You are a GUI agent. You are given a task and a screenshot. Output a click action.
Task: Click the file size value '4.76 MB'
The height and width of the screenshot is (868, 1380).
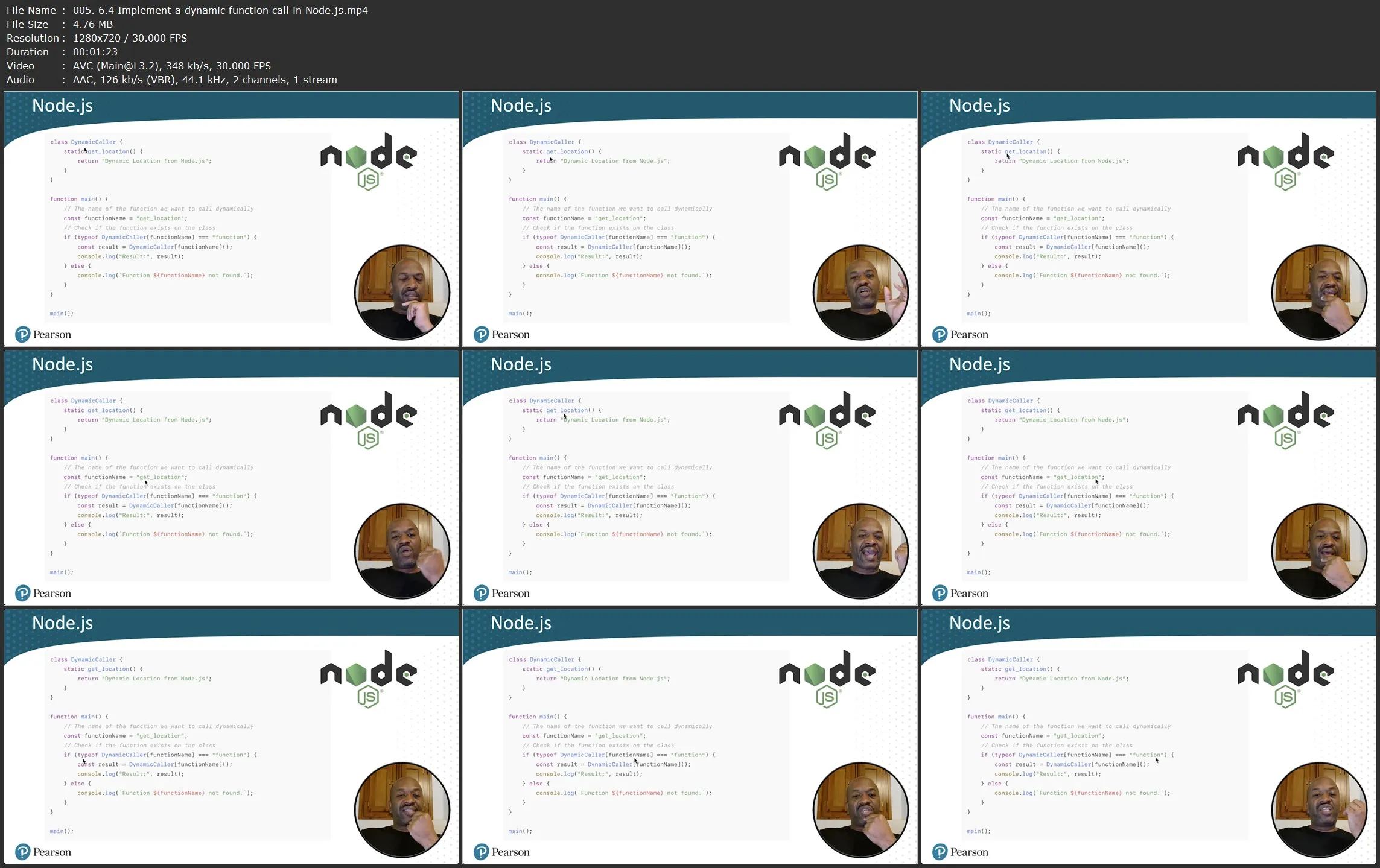pyautogui.click(x=93, y=24)
